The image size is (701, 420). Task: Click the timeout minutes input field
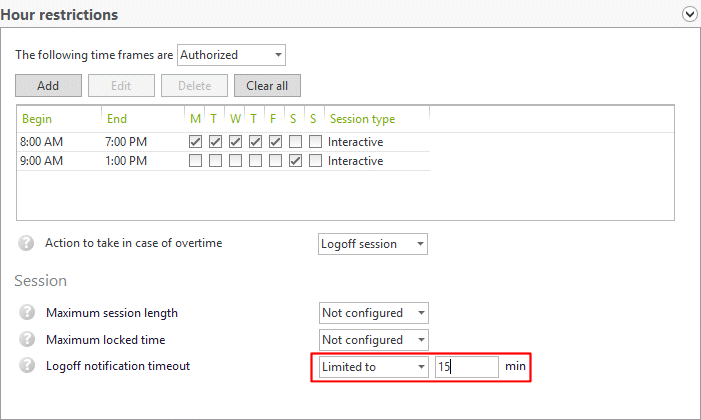466,367
